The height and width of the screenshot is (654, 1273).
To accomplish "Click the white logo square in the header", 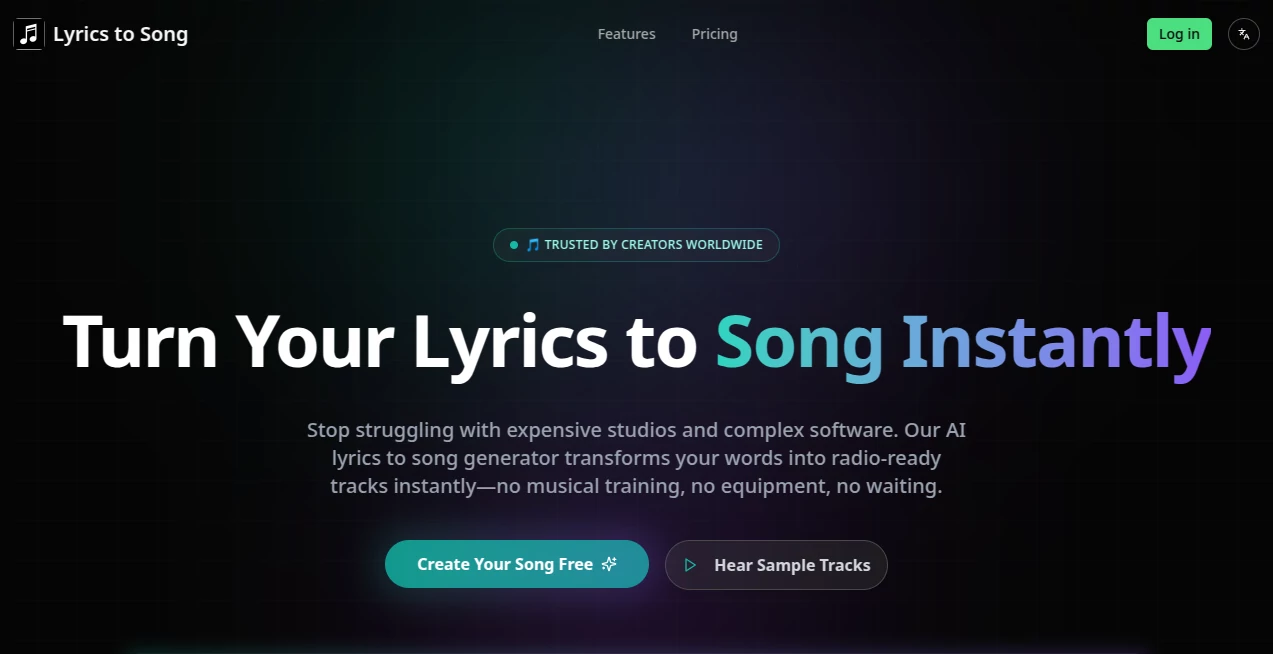I will 28,33.
